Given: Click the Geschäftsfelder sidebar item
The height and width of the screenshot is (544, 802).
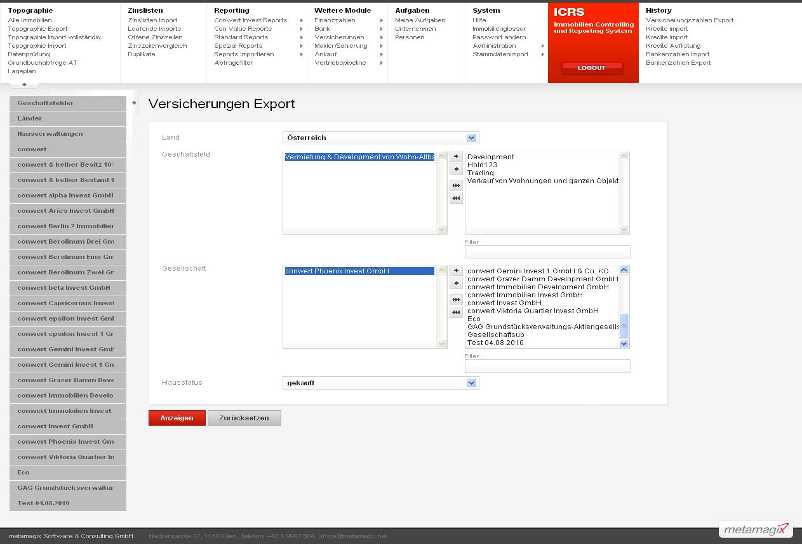Looking at the screenshot, I should click(68, 103).
